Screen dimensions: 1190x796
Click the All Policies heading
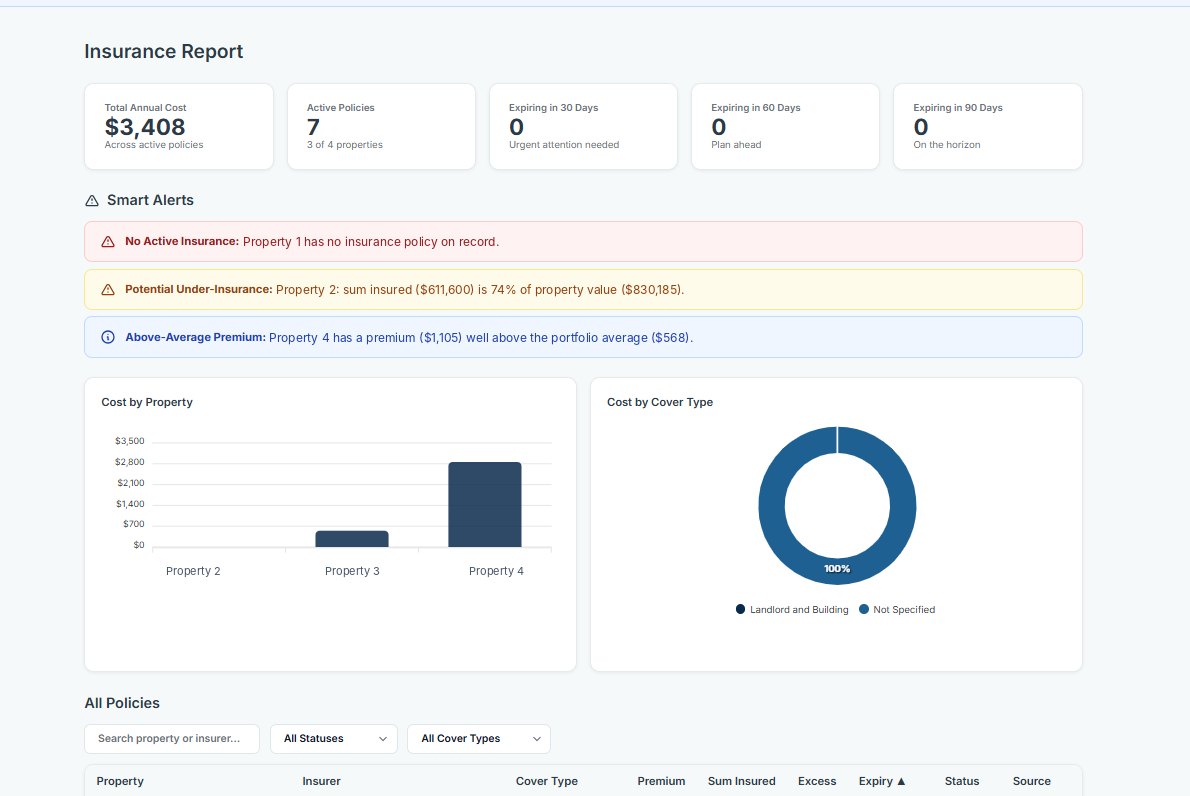pyautogui.click(x=122, y=703)
